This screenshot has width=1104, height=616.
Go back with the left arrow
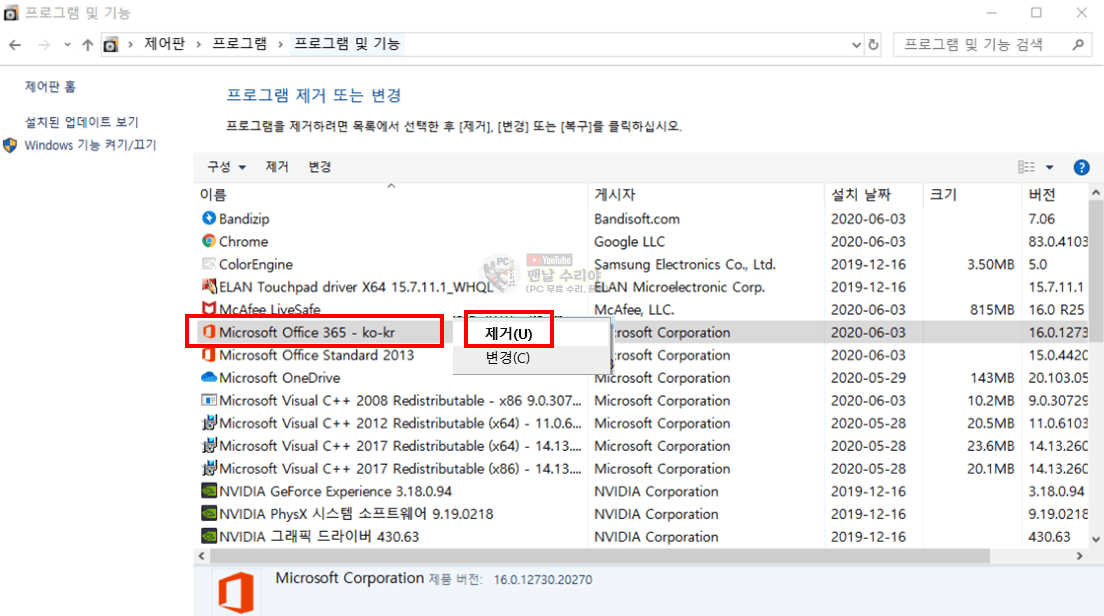click(15, 45)
